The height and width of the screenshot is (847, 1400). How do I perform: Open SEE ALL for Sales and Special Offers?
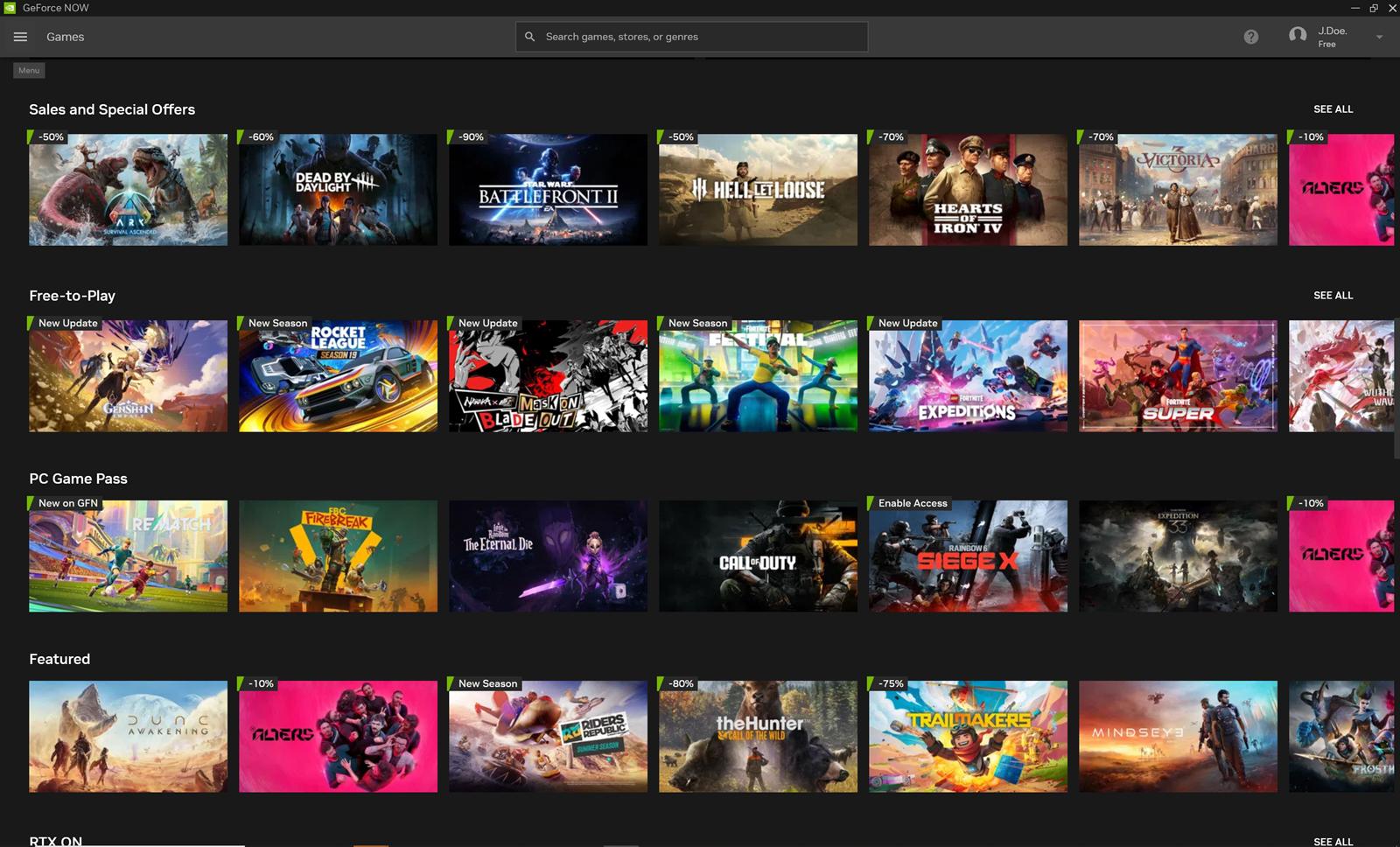[1333, 108]
